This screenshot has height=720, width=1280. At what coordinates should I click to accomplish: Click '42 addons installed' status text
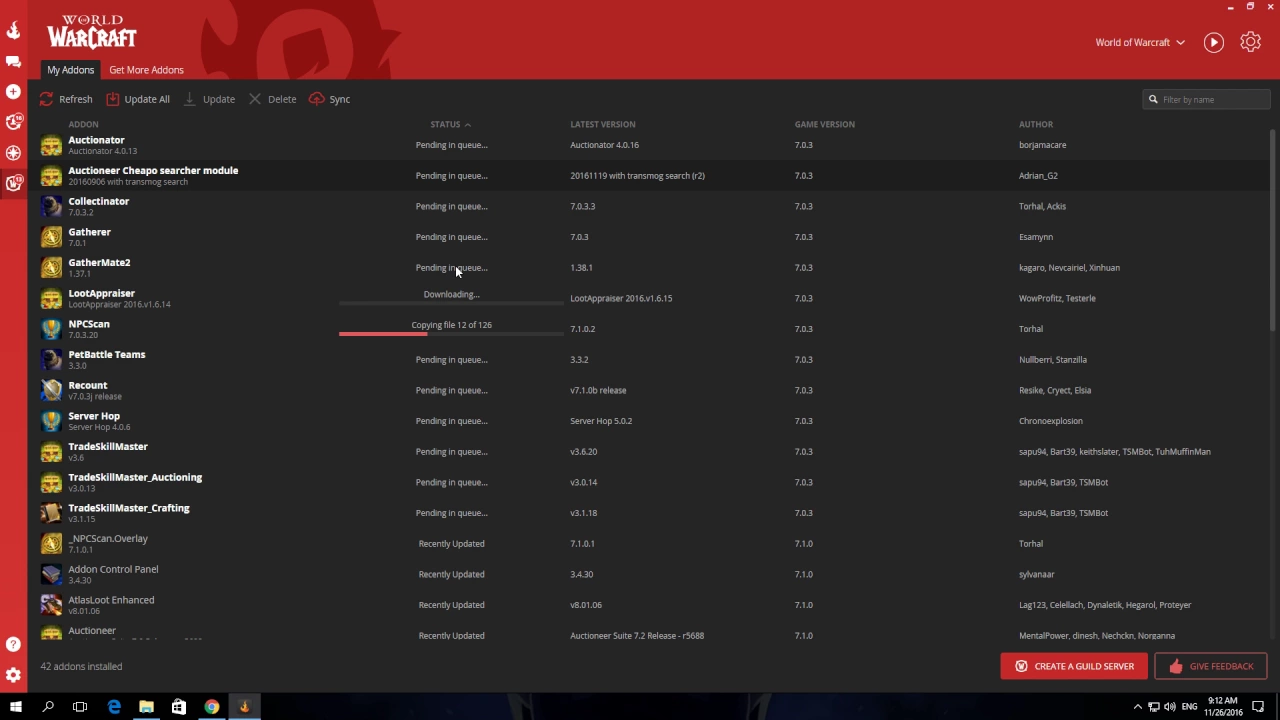81,666
